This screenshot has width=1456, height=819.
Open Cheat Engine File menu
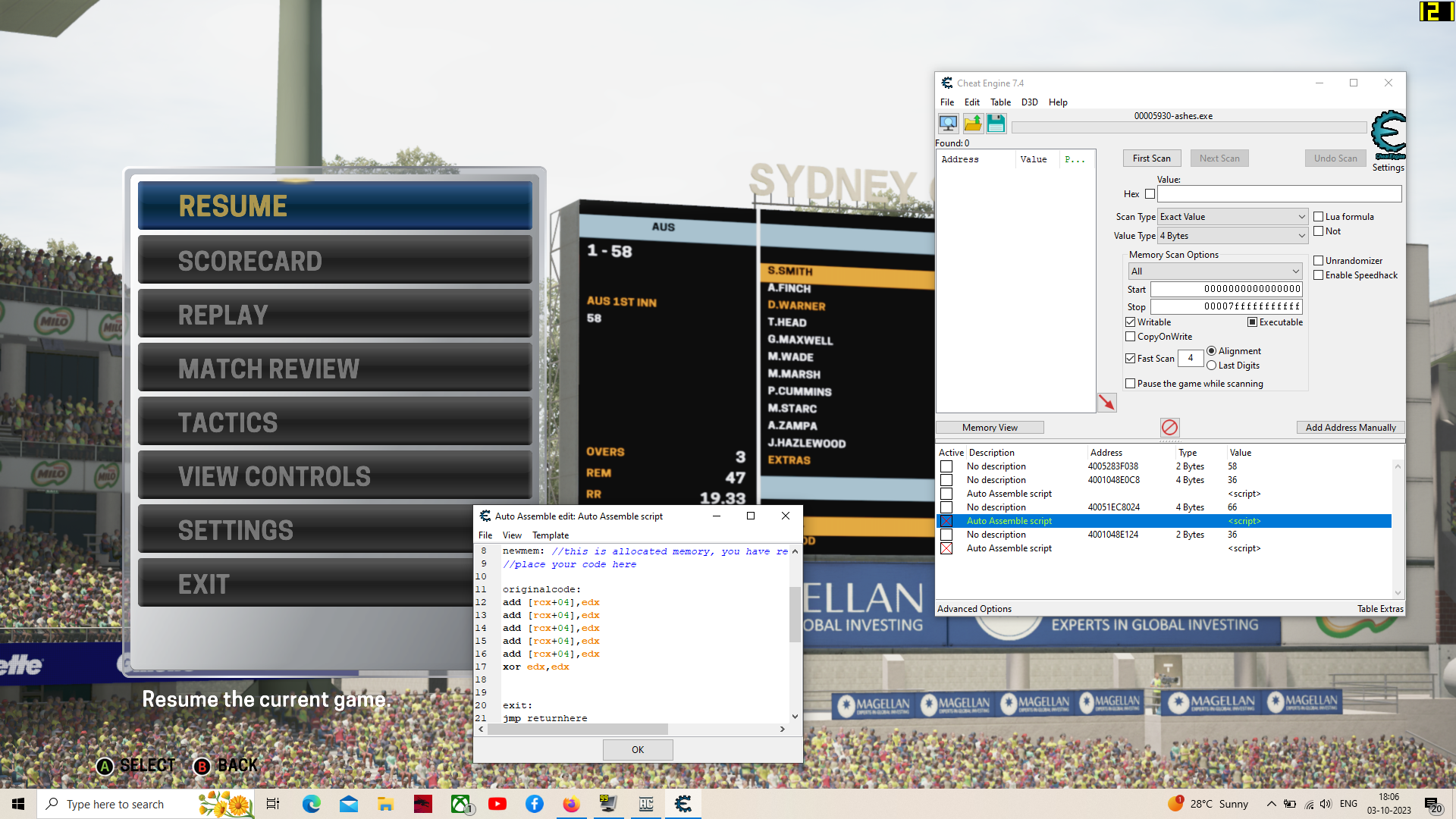[947, 102]
